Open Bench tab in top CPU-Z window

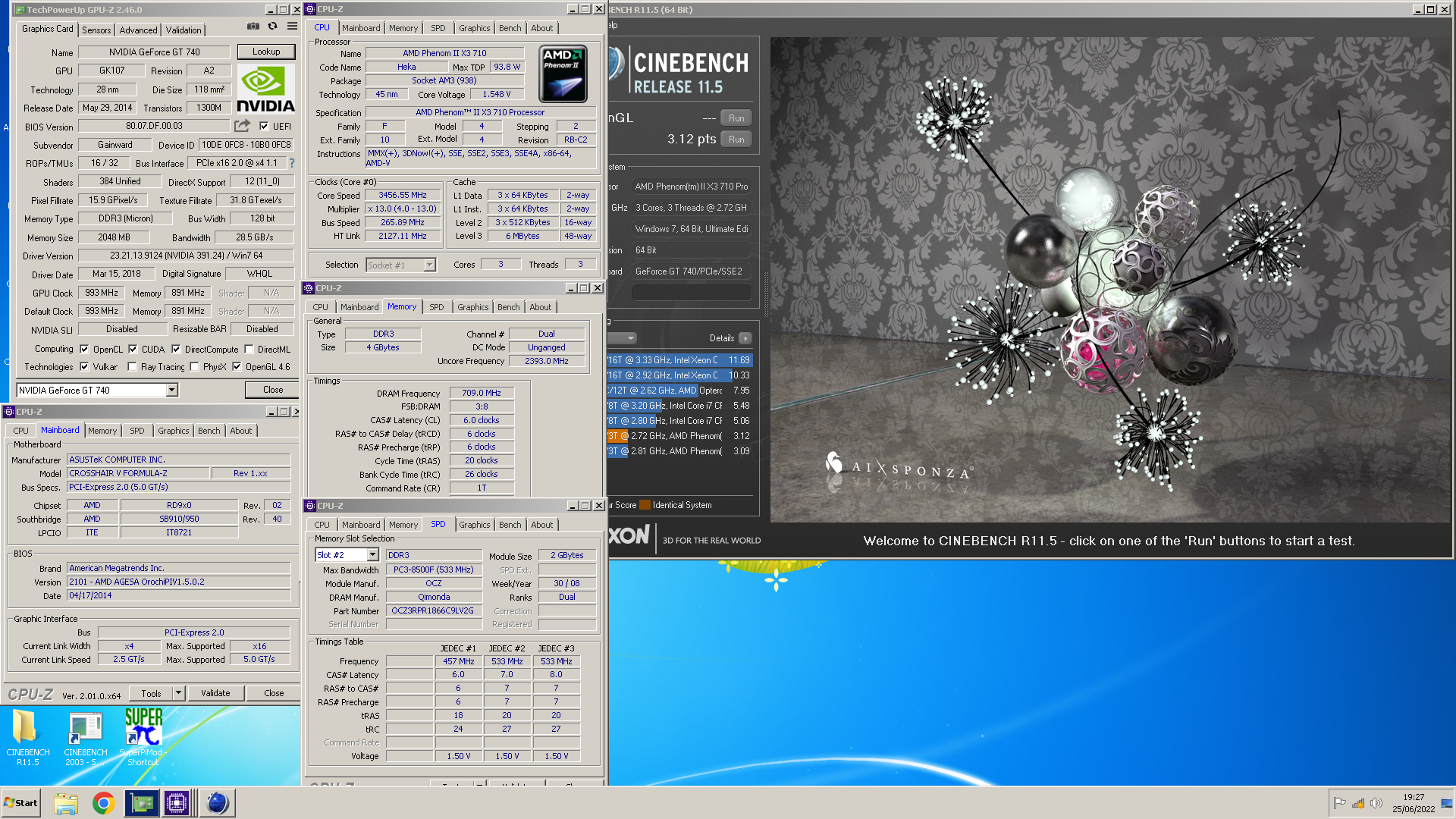tap(510, 28)
